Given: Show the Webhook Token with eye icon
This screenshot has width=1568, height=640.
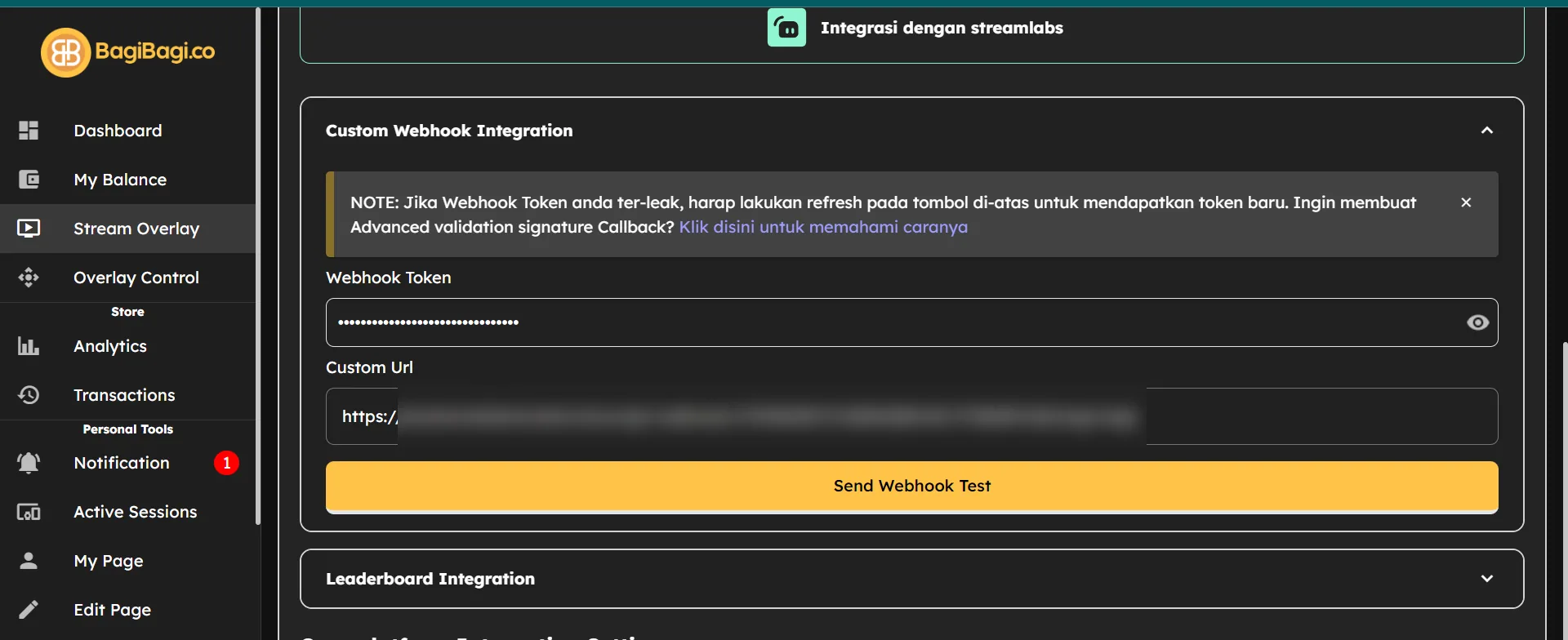Looking at the screenshot, I should click(1477, 322).
